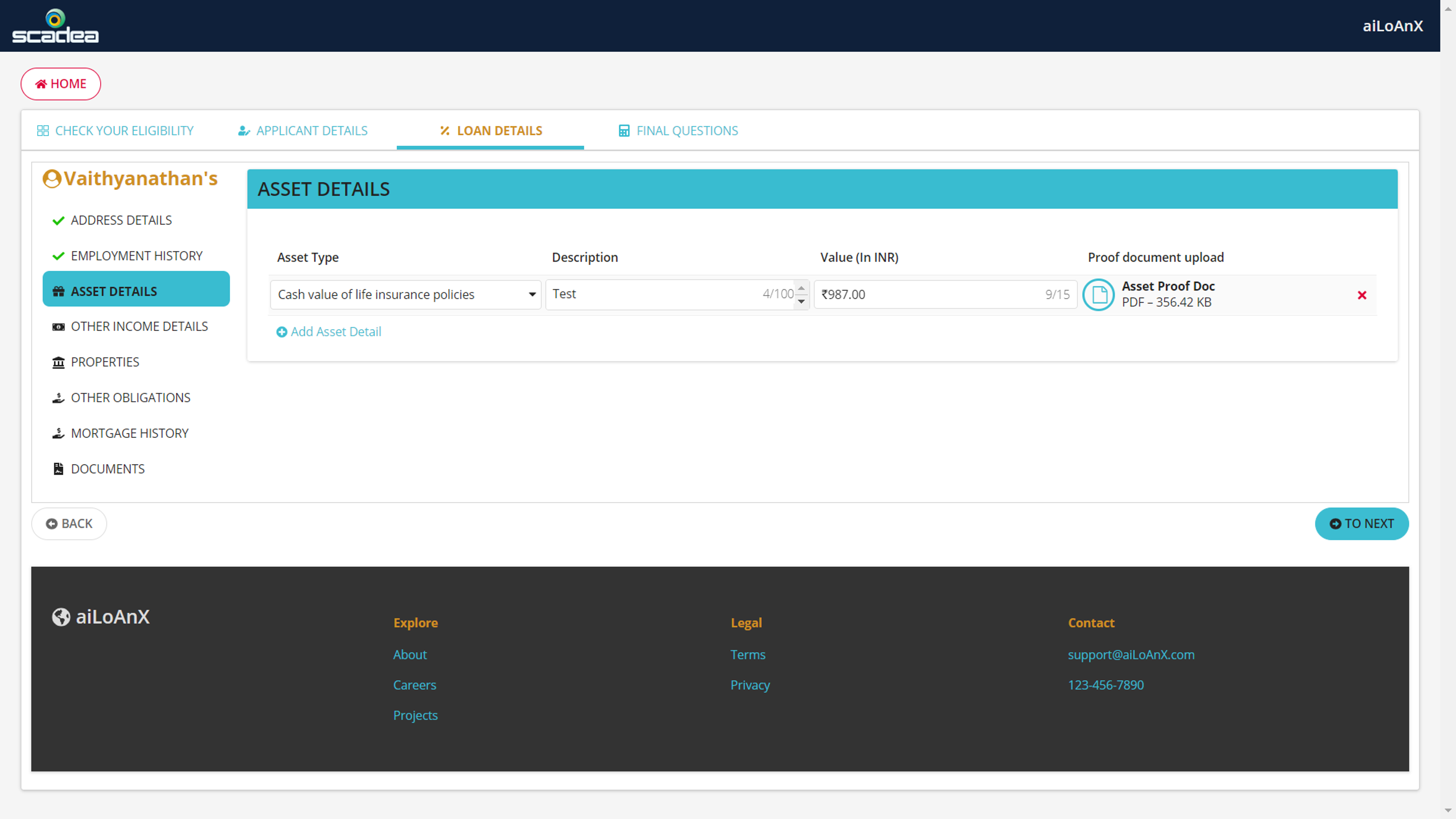Click phone number 123-456-7890
Viewport: 1456px width, 819px height.
coord(1106,685)
